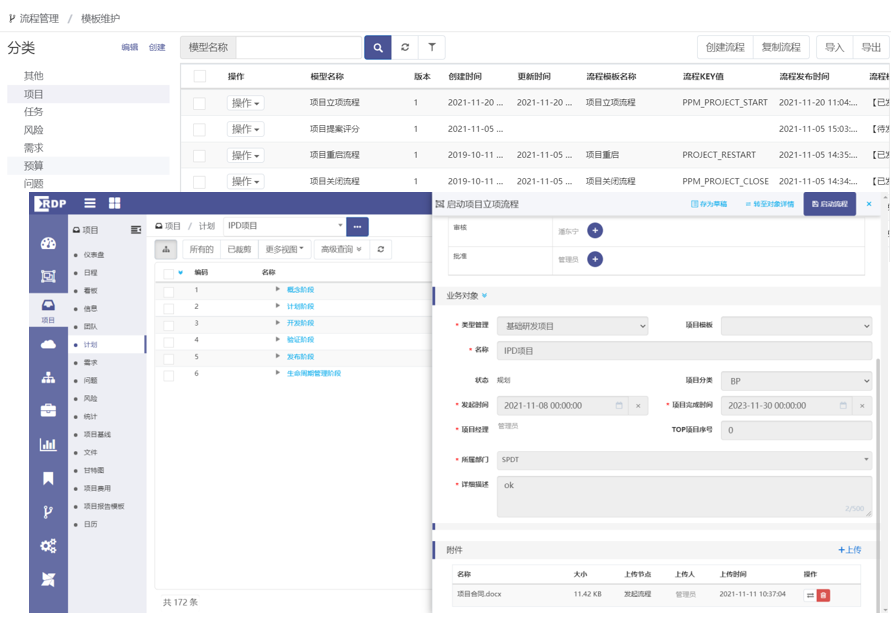Select 甘特图 in the project menu
This screenshot has height=623, width=891.
pos(92,470)
